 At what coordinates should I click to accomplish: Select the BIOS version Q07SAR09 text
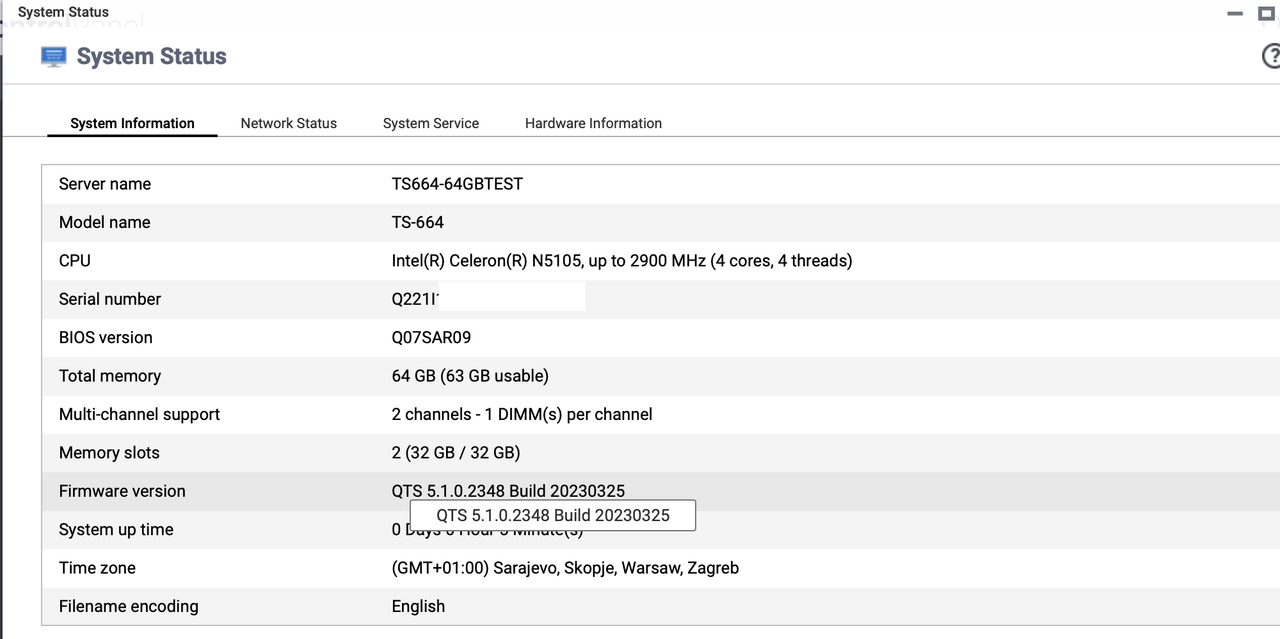click(431, 338)
